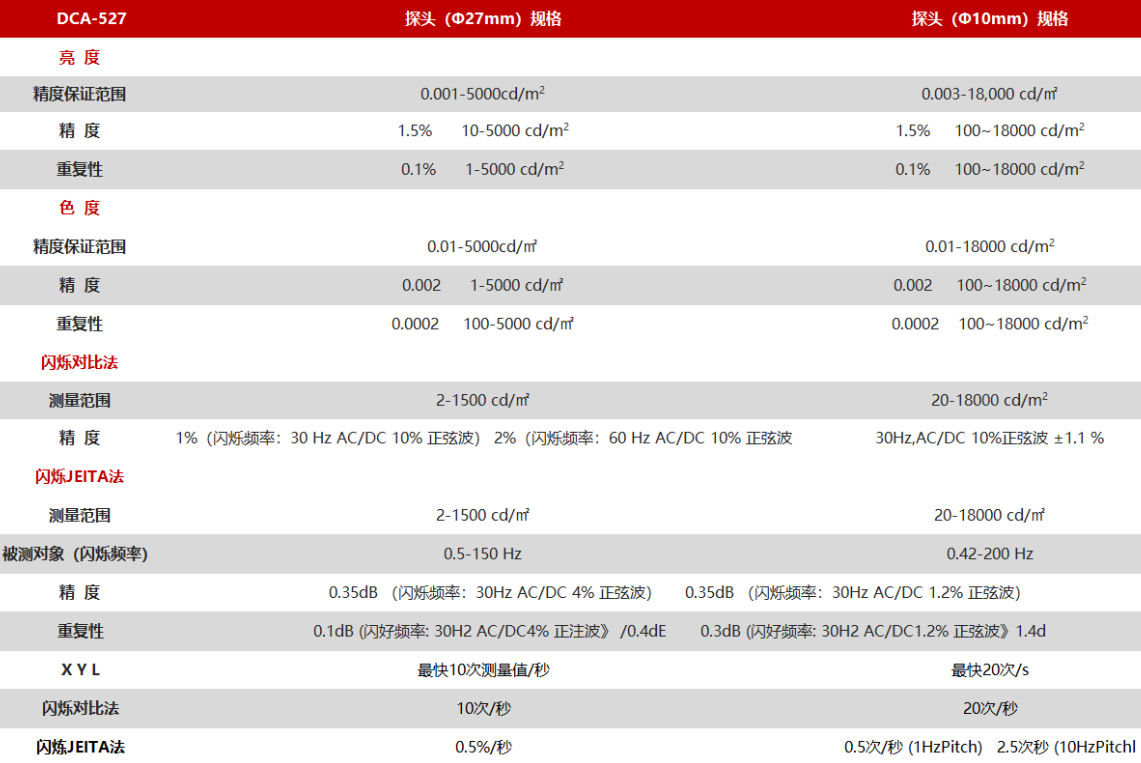Select the 探头（Φ27mm）规格 column header
The image size is (1141, 763).
483,19
